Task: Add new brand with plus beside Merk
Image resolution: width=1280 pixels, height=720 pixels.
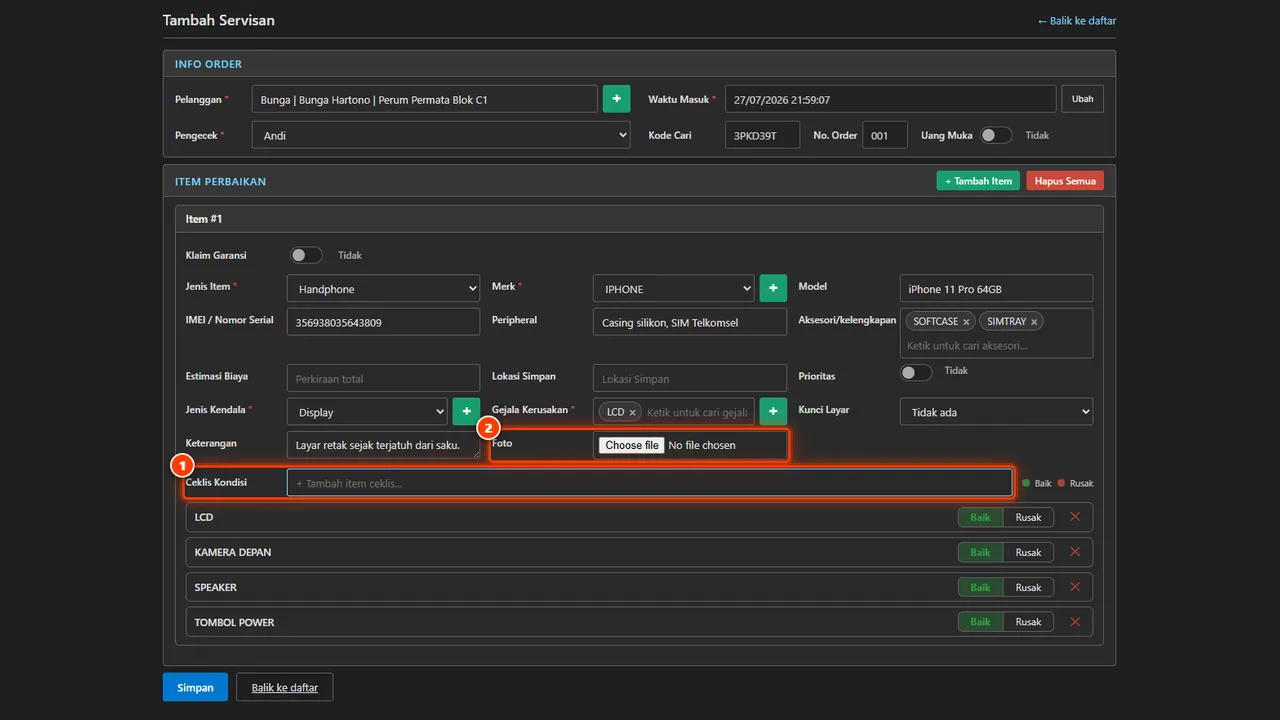Action: point(773,288)
